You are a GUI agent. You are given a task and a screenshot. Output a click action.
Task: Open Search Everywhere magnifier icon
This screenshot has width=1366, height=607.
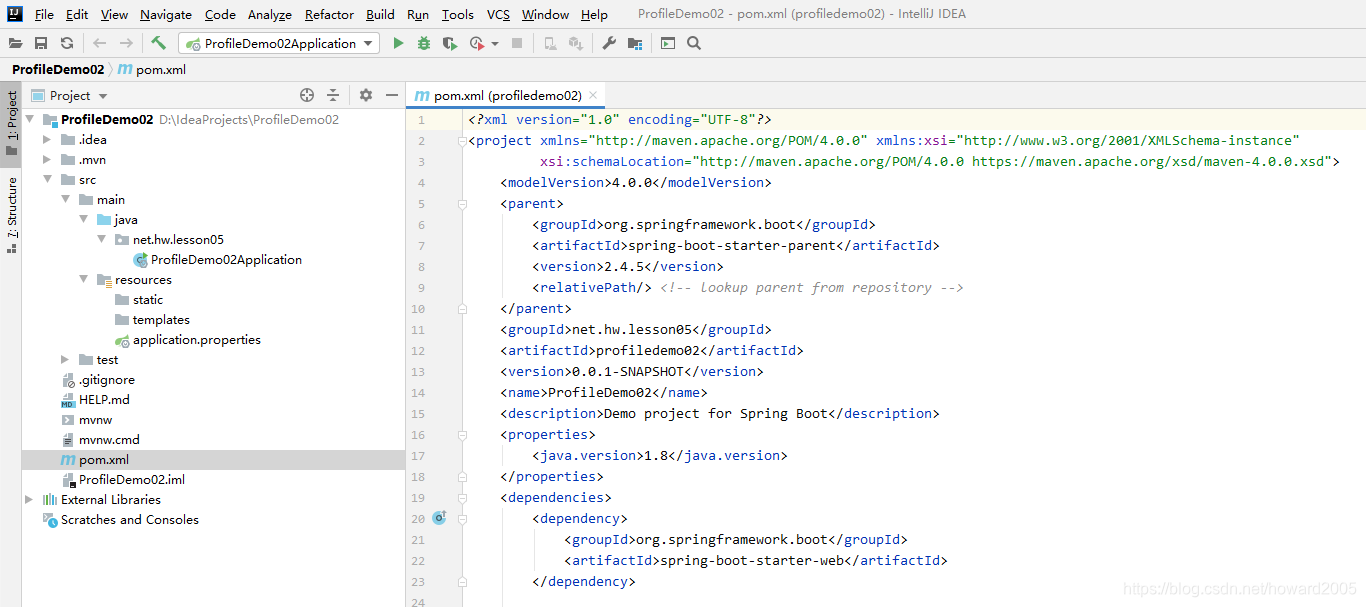coord(694,43)
